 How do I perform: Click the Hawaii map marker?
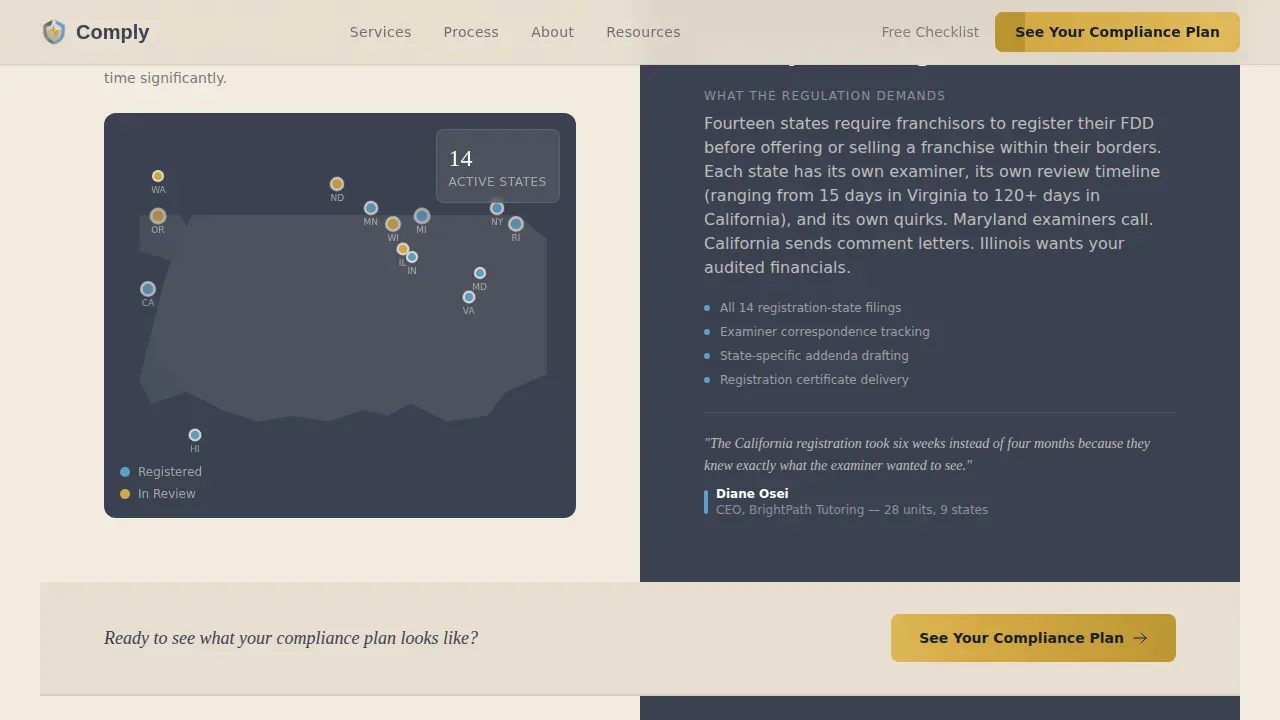(195, 435)
